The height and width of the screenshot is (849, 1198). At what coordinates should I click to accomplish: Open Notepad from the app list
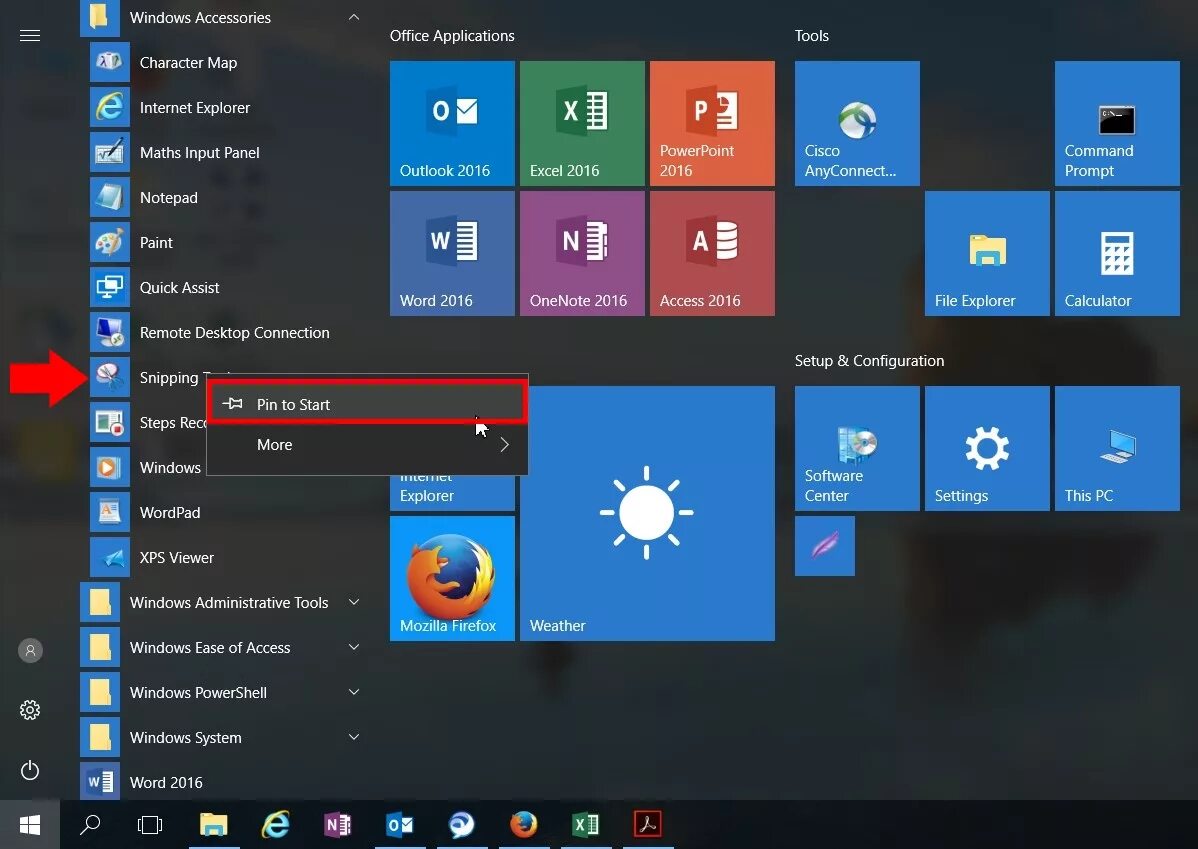point(222,198)
